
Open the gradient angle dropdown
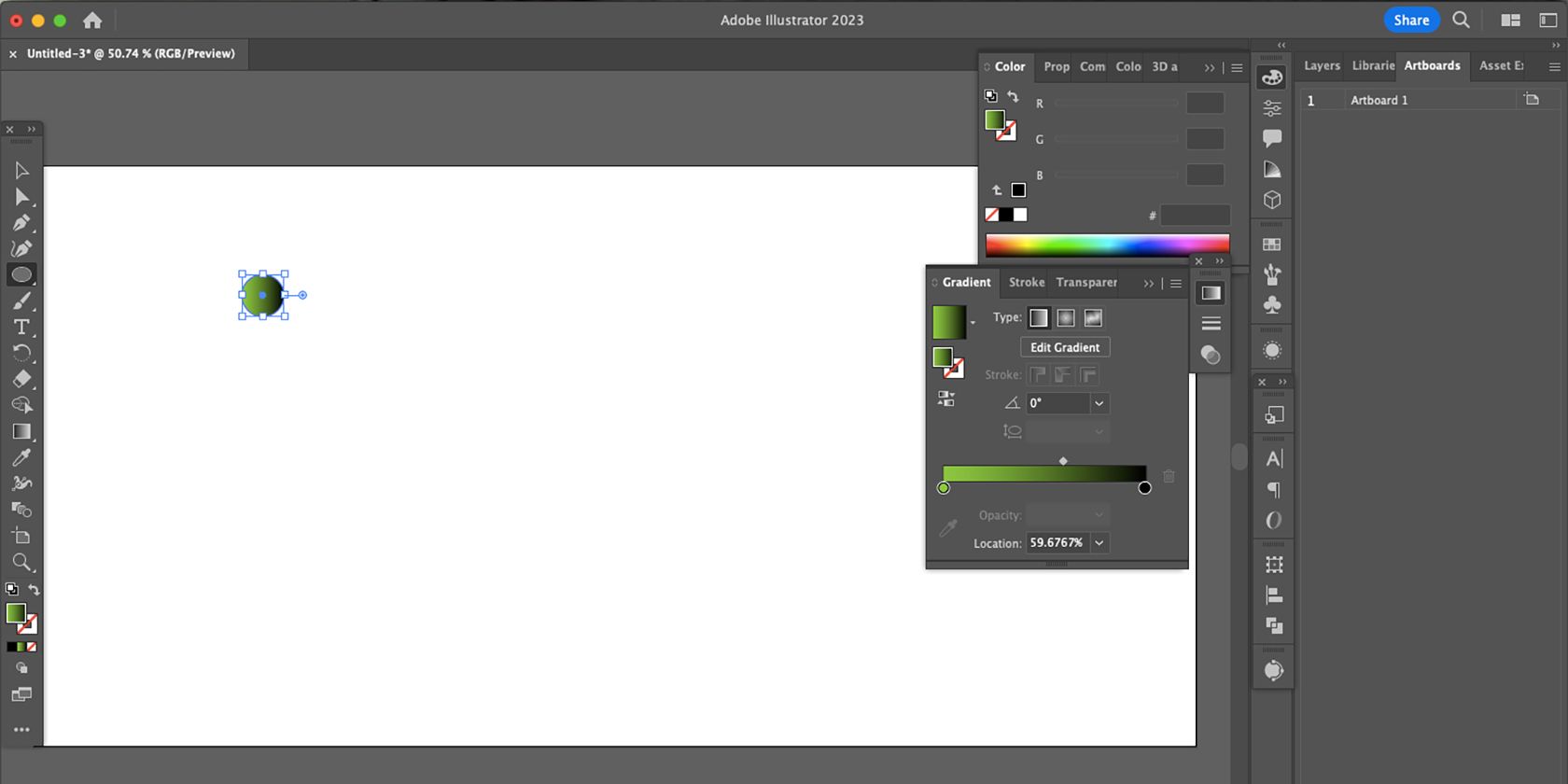(x=1099, y=403)
